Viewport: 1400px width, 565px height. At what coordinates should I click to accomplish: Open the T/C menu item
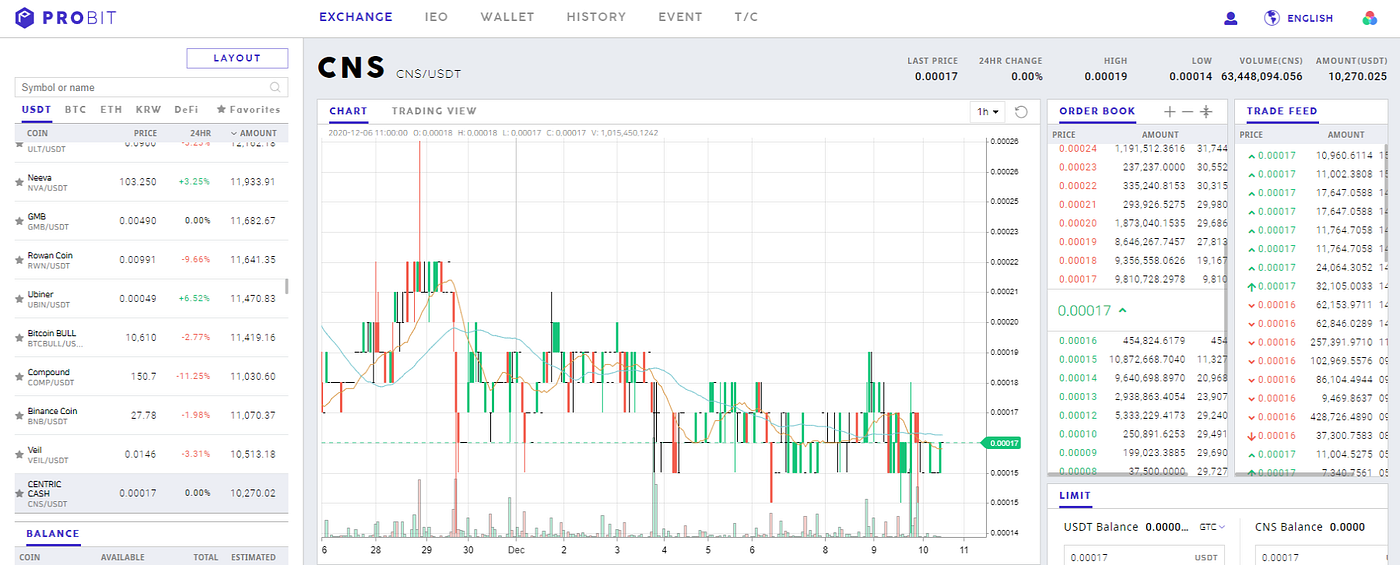pos(746,17)
